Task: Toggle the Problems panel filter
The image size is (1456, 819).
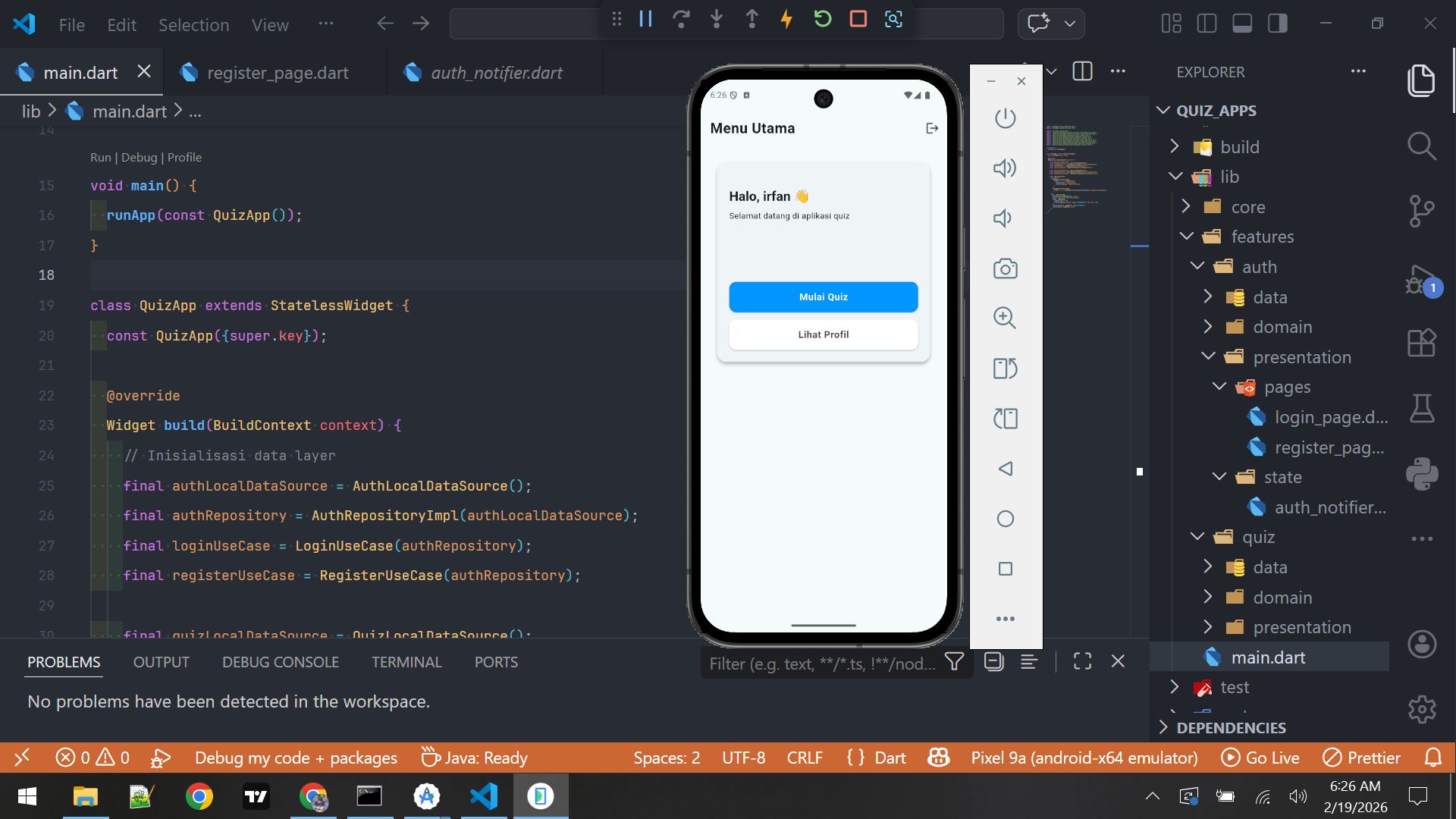Action: click(954, 661)
